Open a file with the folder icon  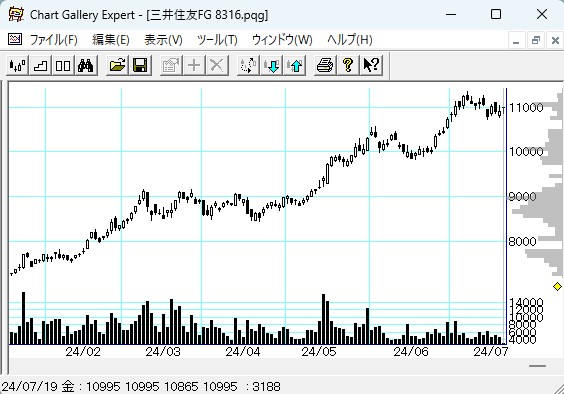pyautogui.click(x=117, y=65)
